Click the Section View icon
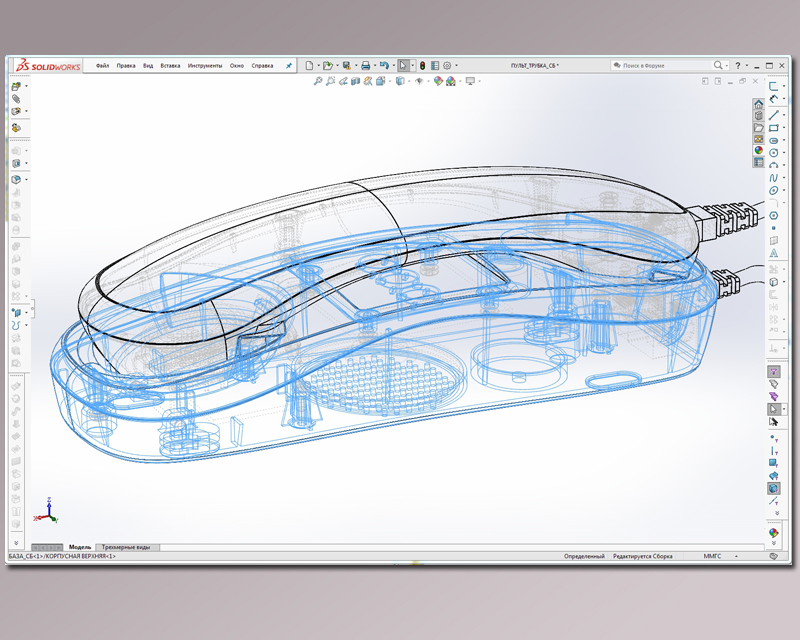The image size is (800, 640). coord(356,81)
